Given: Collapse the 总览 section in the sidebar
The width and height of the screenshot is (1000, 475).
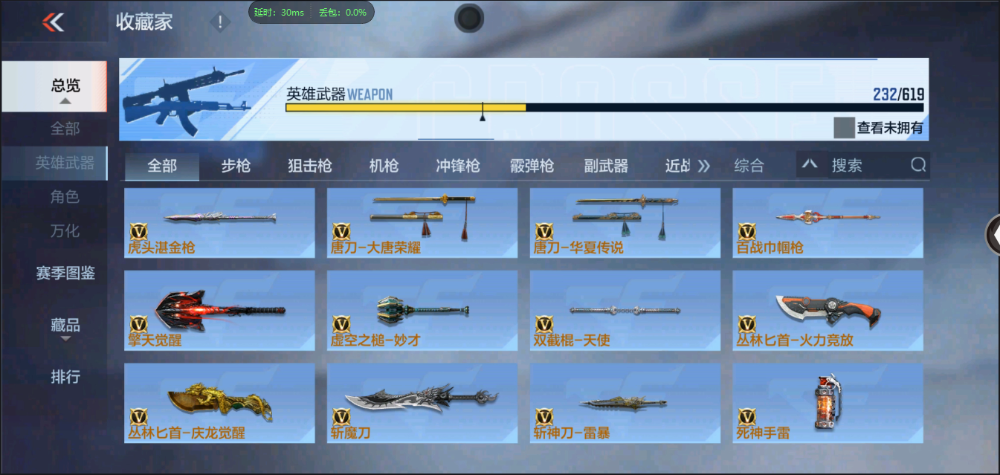Looking at the screenshot, I should click(65, 87).
